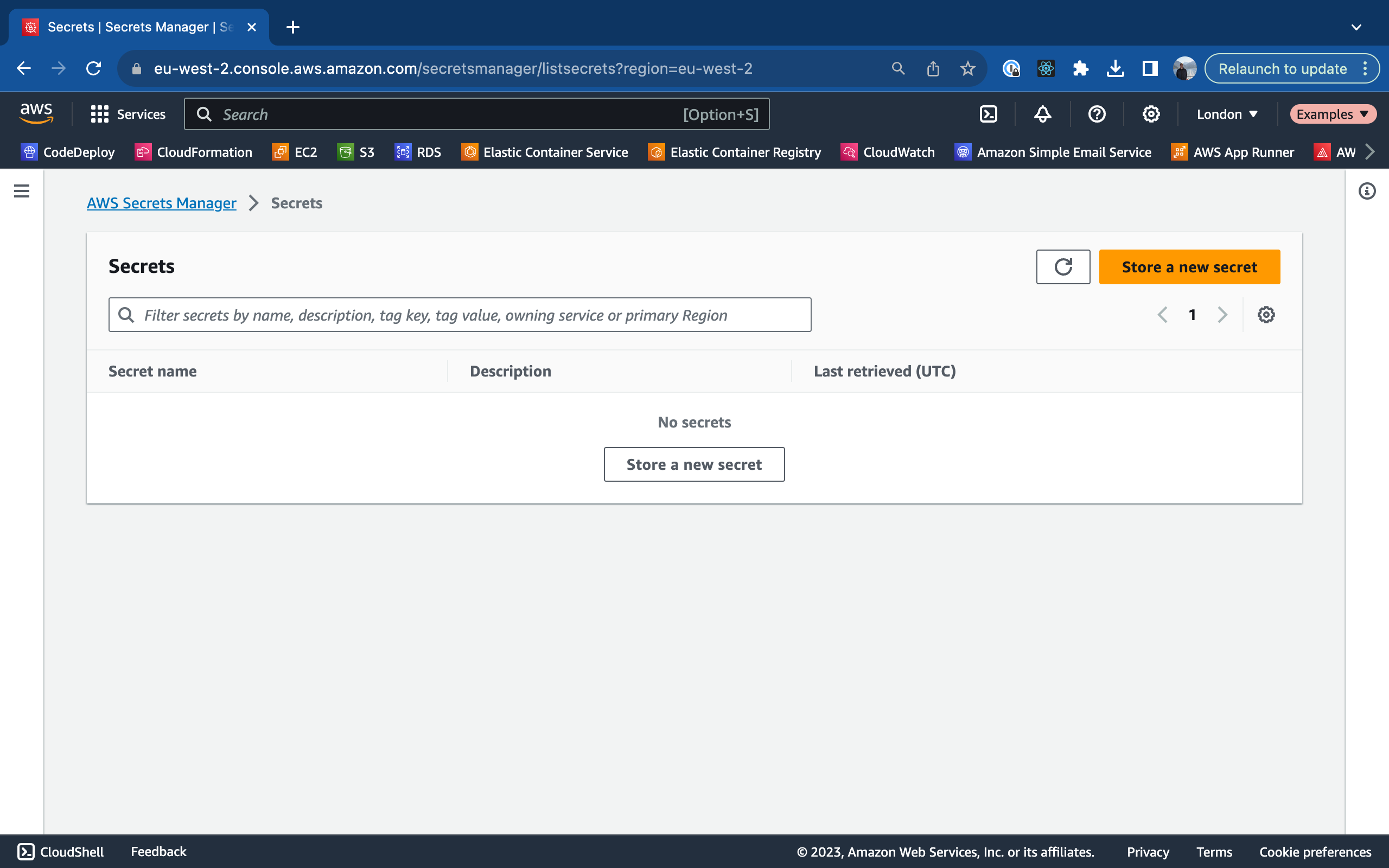Click the Description column header
Image resolution: width=1389 pixels, height=868 pixels.
click(x=510, y=372)
